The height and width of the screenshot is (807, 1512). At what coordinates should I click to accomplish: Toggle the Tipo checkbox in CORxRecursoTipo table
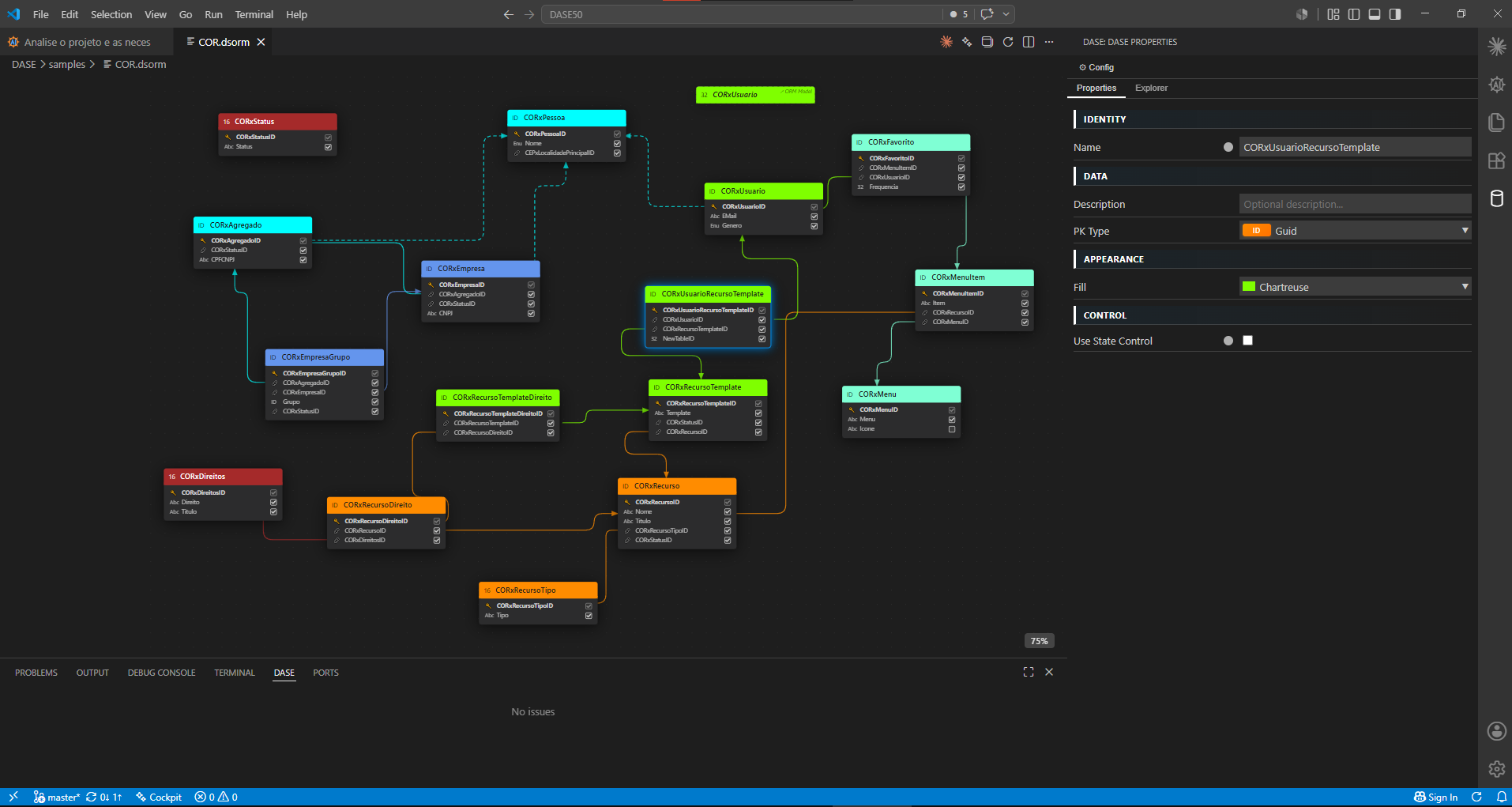coord(589,616)
